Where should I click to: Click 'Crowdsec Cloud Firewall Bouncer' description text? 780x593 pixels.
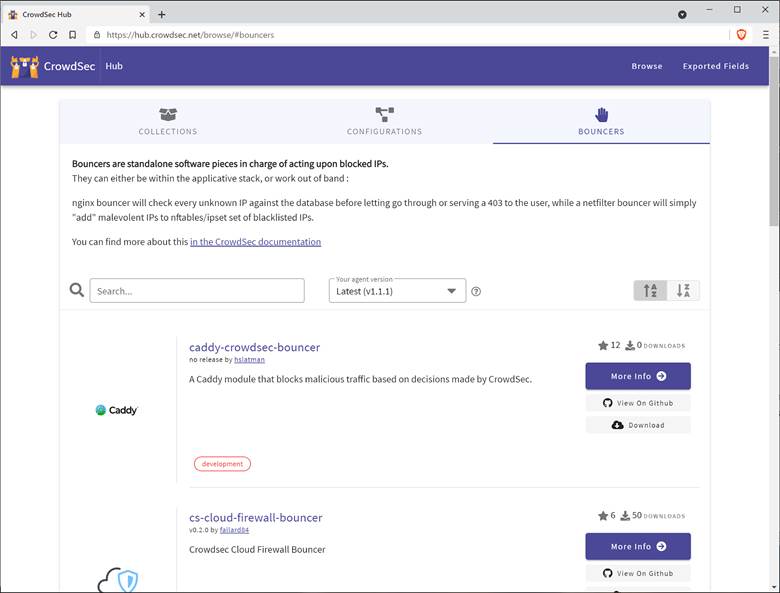[257, 549]
